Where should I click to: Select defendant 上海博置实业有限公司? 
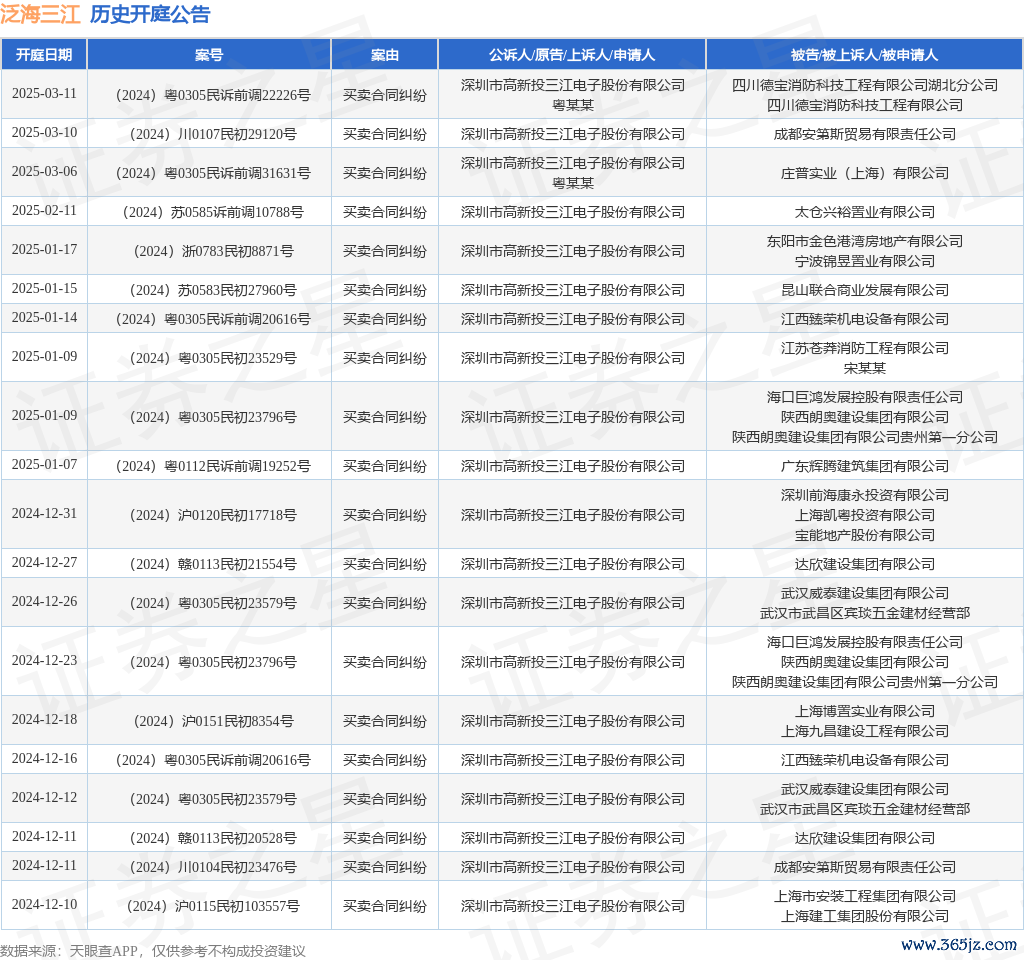coord(865,711)
